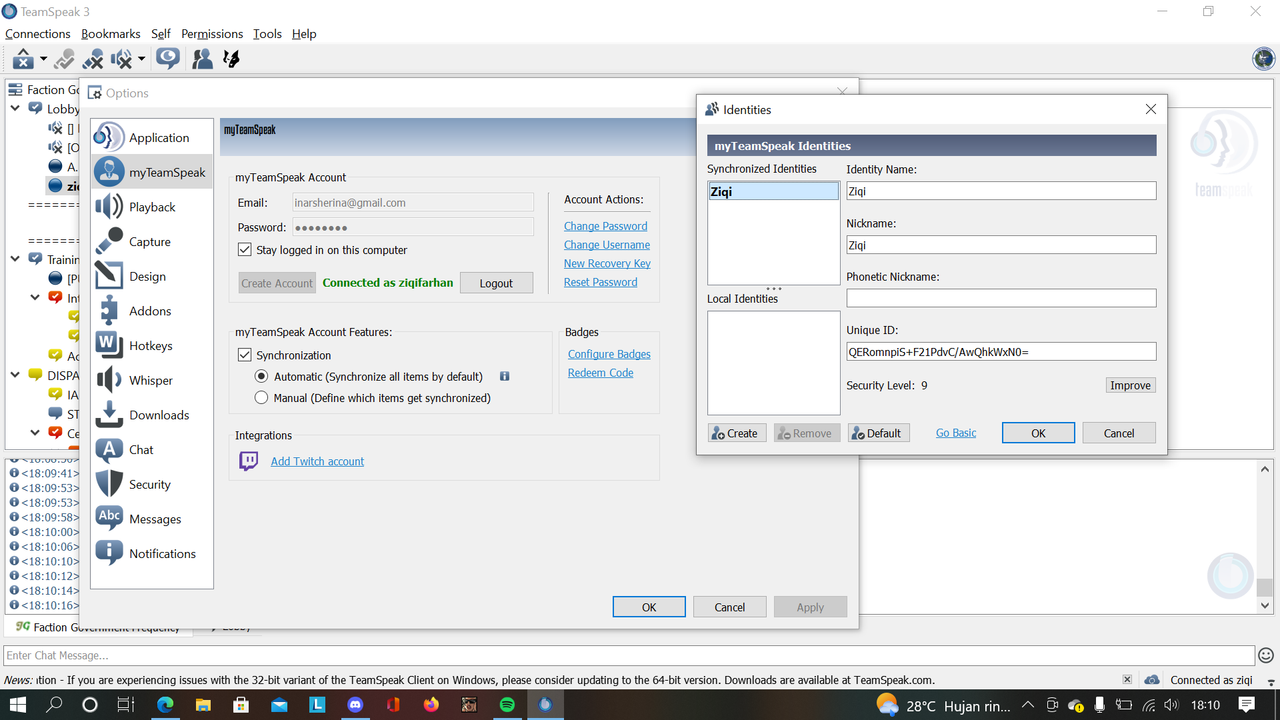Click the Phonetic Nickname input field
The image size is (1280, 720).
(1001, 298)
